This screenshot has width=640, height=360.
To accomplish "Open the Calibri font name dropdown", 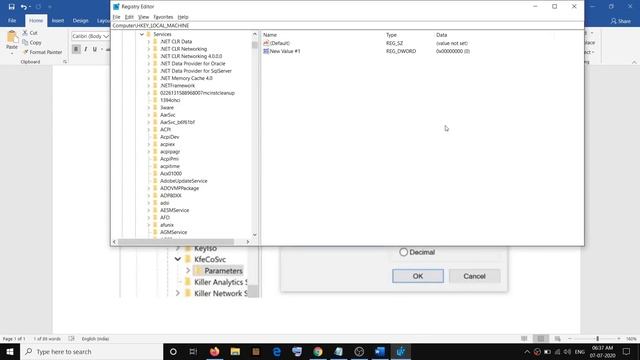I will tap(106, 36).
